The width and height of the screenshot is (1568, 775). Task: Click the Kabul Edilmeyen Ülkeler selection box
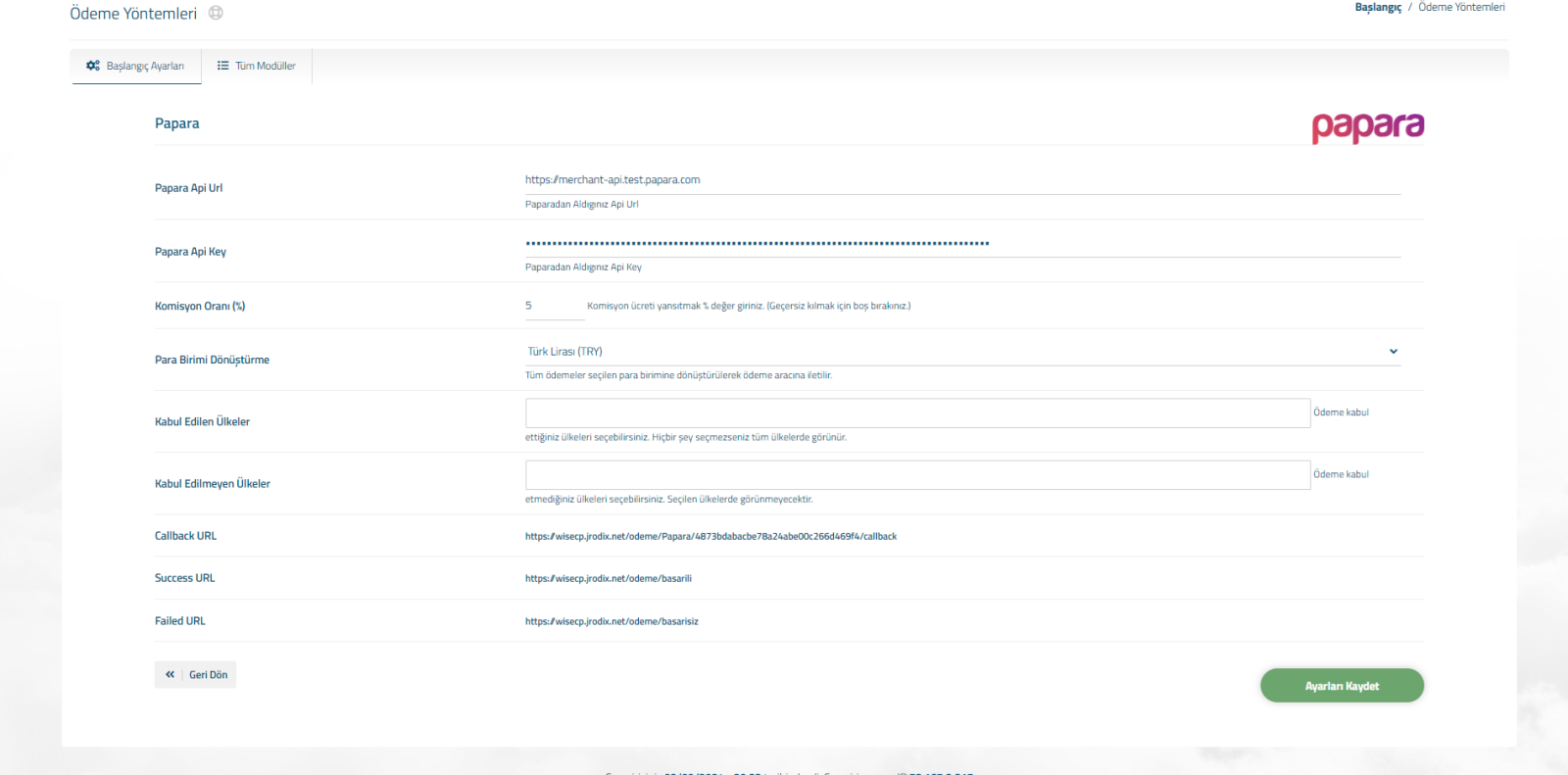917,475
